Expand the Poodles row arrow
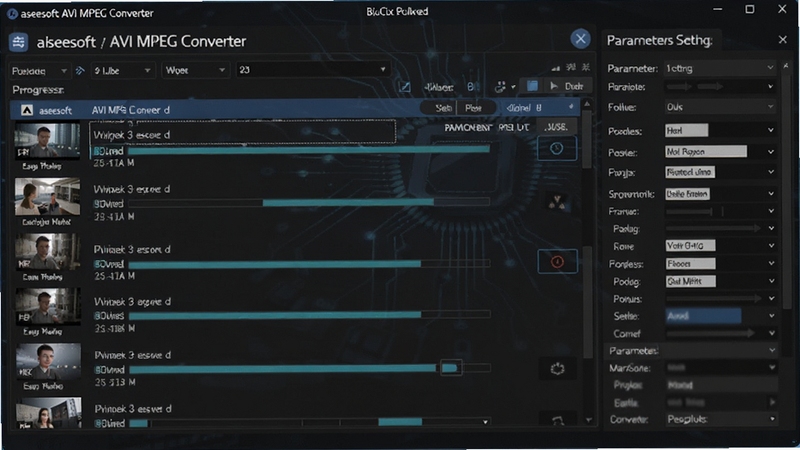Viewport: 800px width, 450px height. pos(771,130)
